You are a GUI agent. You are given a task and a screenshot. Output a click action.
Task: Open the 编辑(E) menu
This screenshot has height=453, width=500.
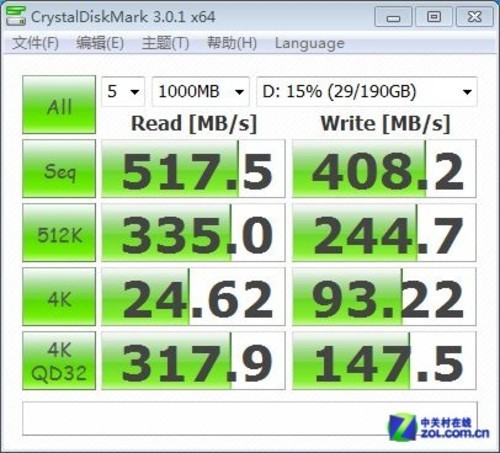(100, 43)
